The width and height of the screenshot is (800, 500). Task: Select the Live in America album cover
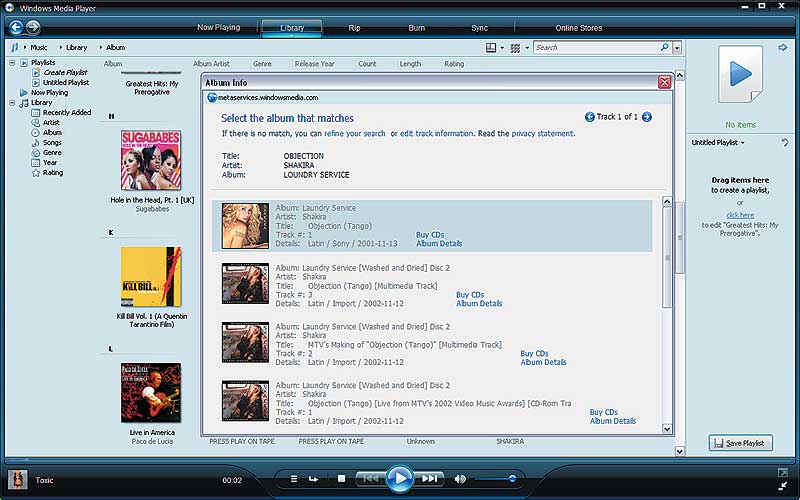pos(151,393)
